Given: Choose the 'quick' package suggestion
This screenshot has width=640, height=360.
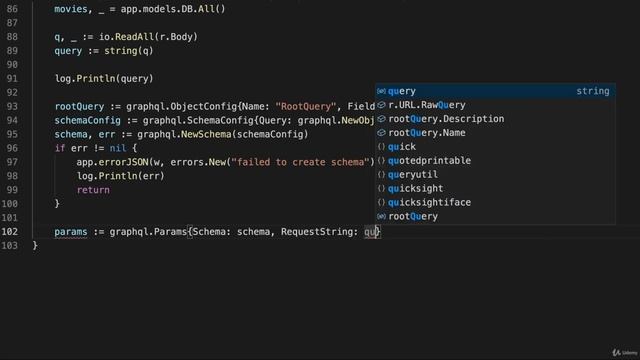Looking at the screenshot, I should point(495,147).
